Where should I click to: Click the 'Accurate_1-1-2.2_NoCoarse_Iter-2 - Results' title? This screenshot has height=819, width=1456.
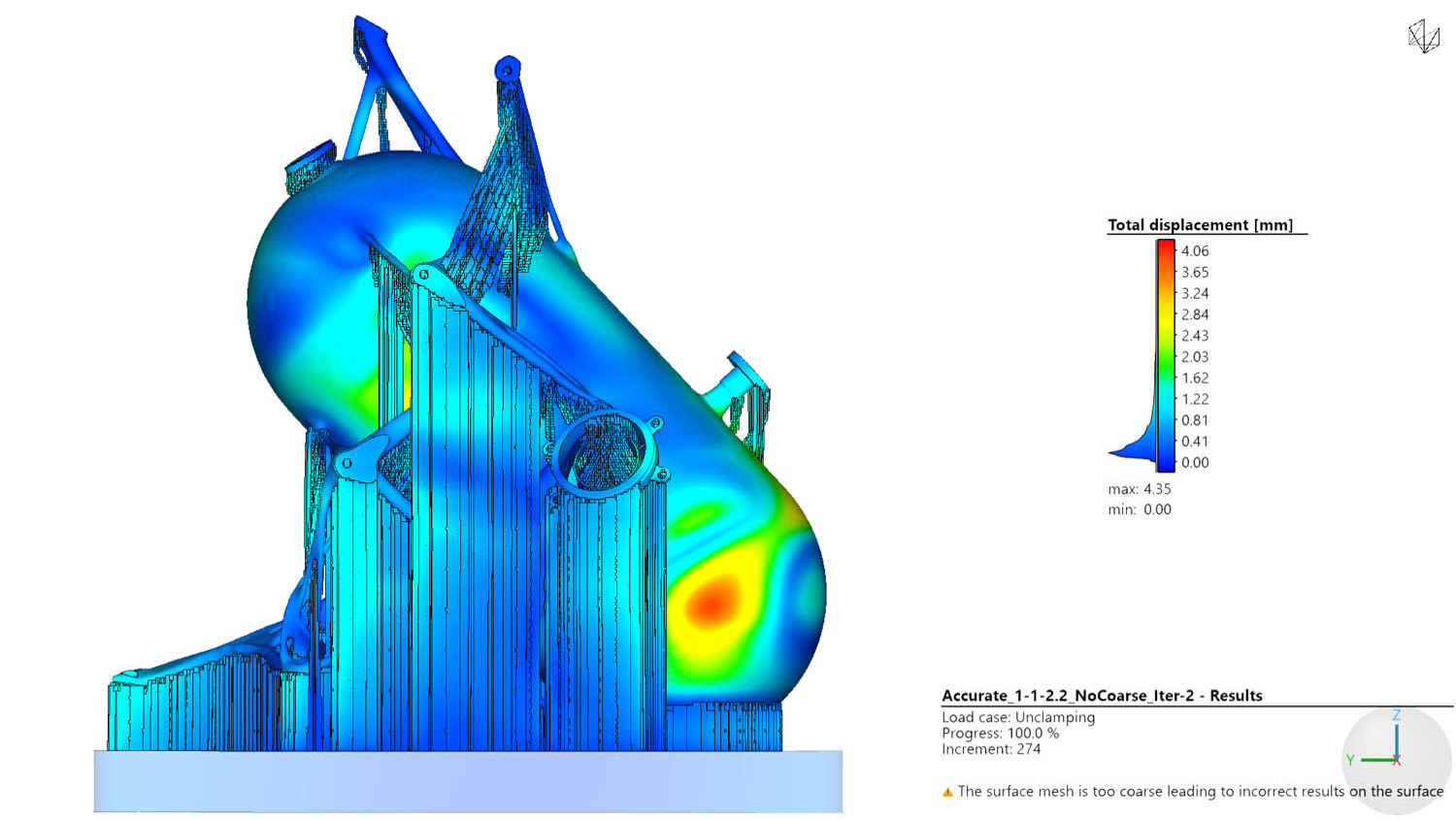coord(1102,696)
